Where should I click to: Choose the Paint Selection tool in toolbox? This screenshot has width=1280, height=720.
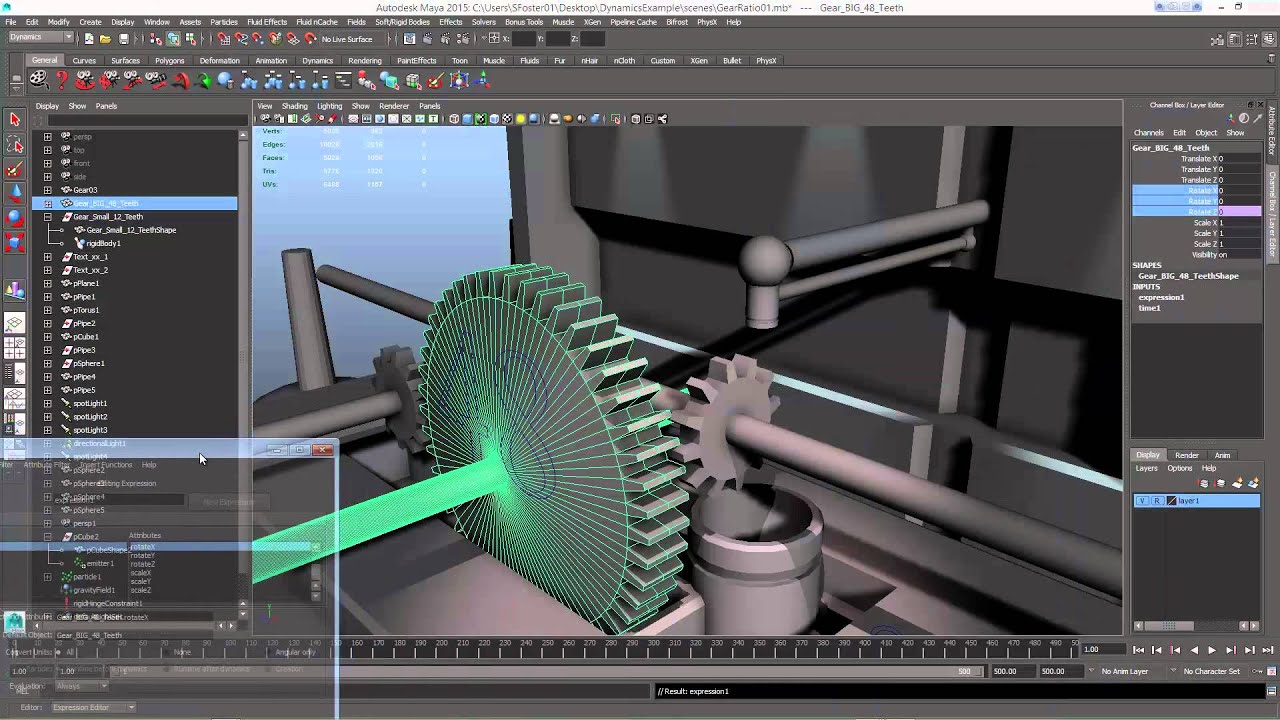point(14,170)
